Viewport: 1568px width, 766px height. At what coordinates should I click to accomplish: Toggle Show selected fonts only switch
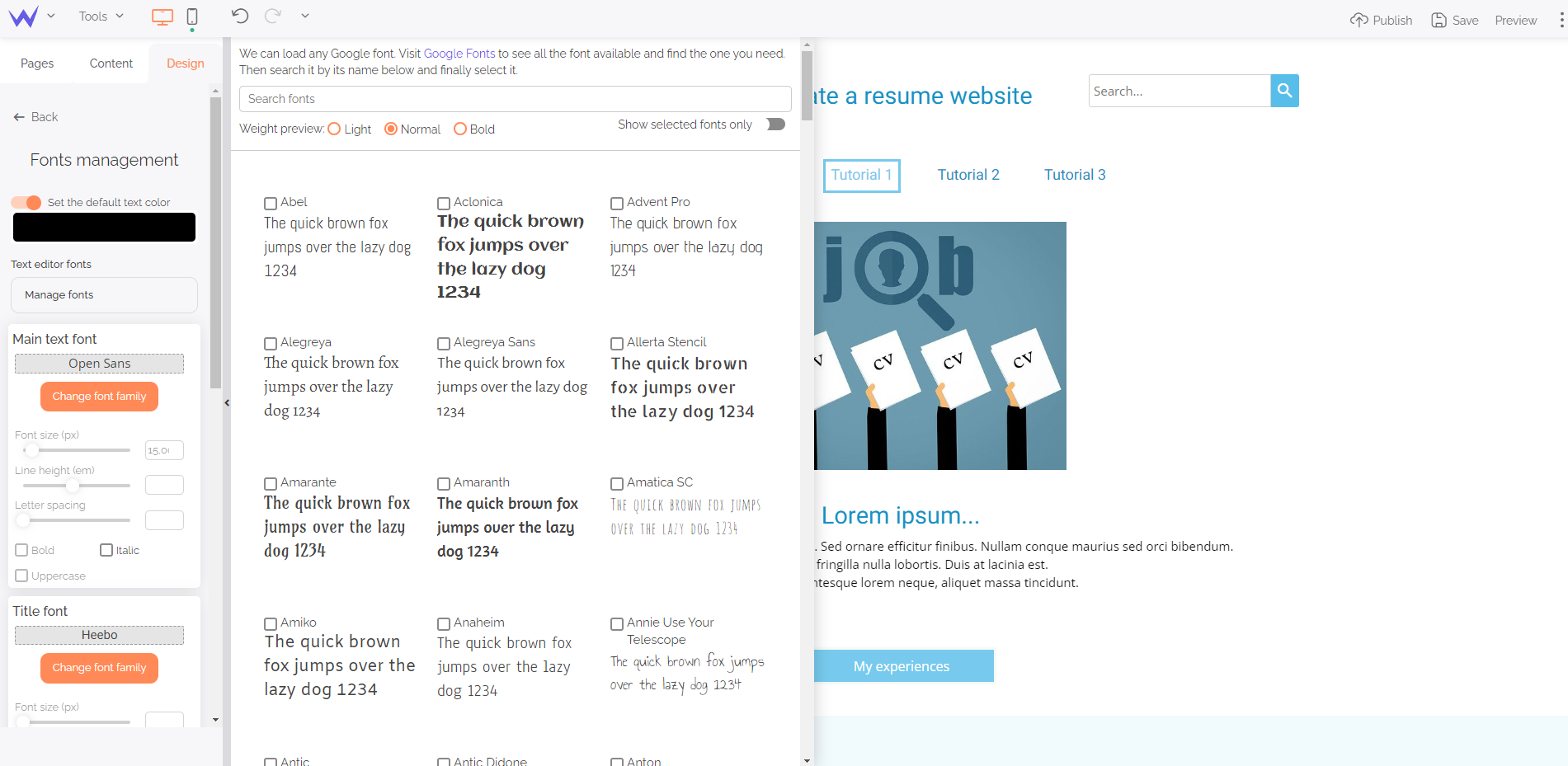coord(776,125)
